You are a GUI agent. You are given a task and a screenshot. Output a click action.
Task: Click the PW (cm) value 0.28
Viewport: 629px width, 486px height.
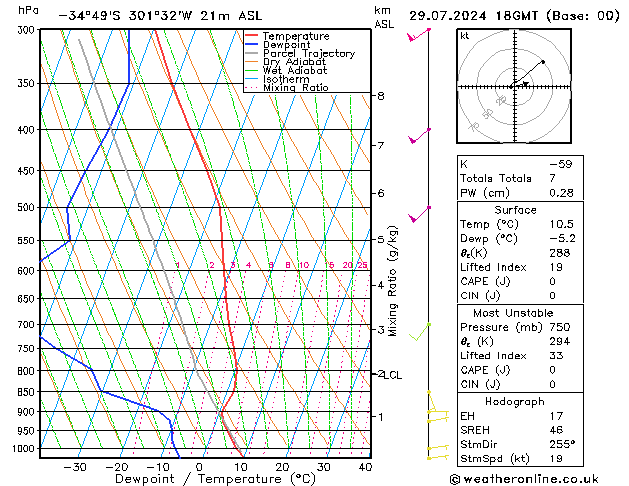pyautogui.click(x=561, y=193)
